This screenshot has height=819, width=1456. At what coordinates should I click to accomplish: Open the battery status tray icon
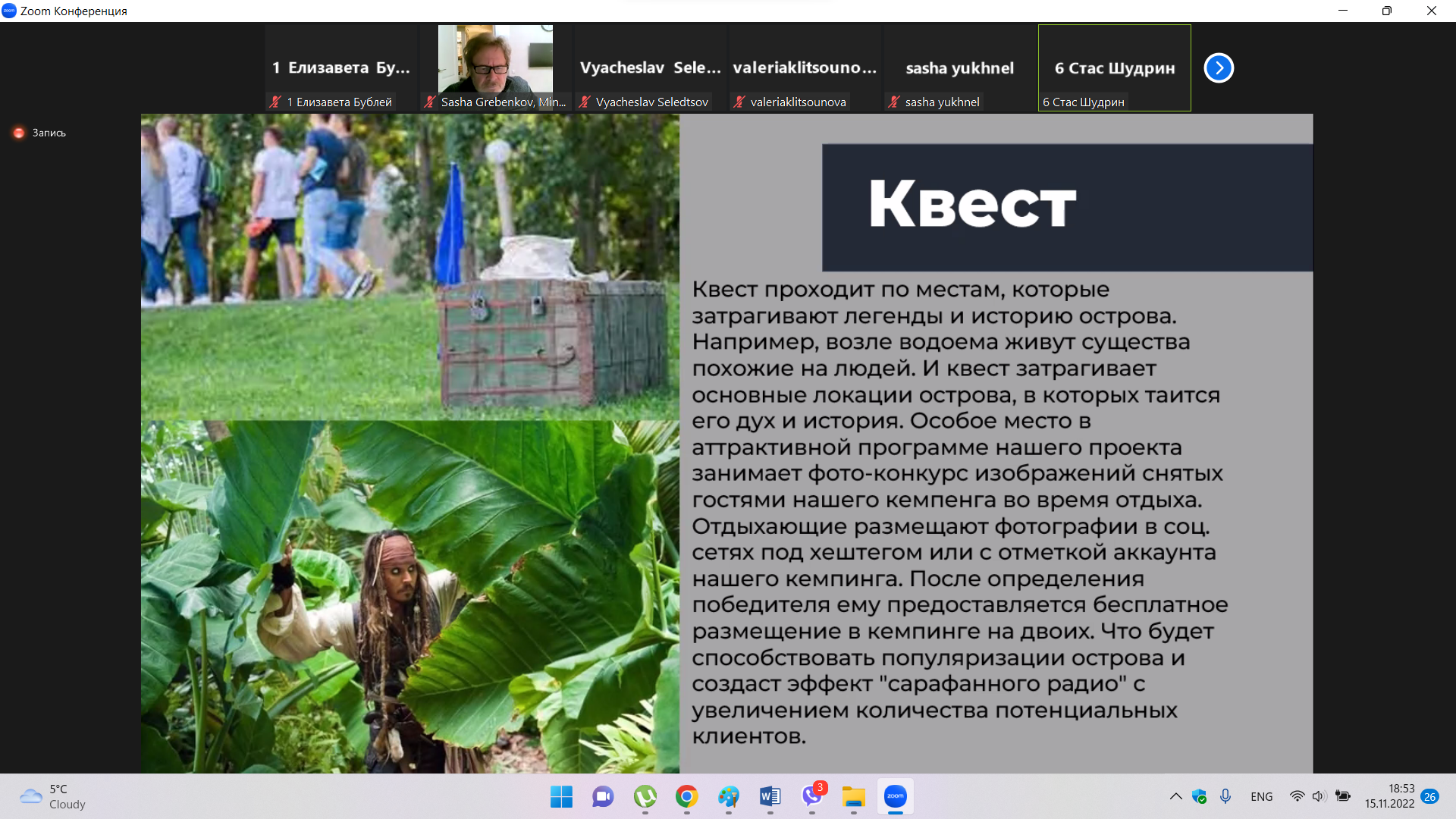pyautogui.click(x=1343, y=796)
